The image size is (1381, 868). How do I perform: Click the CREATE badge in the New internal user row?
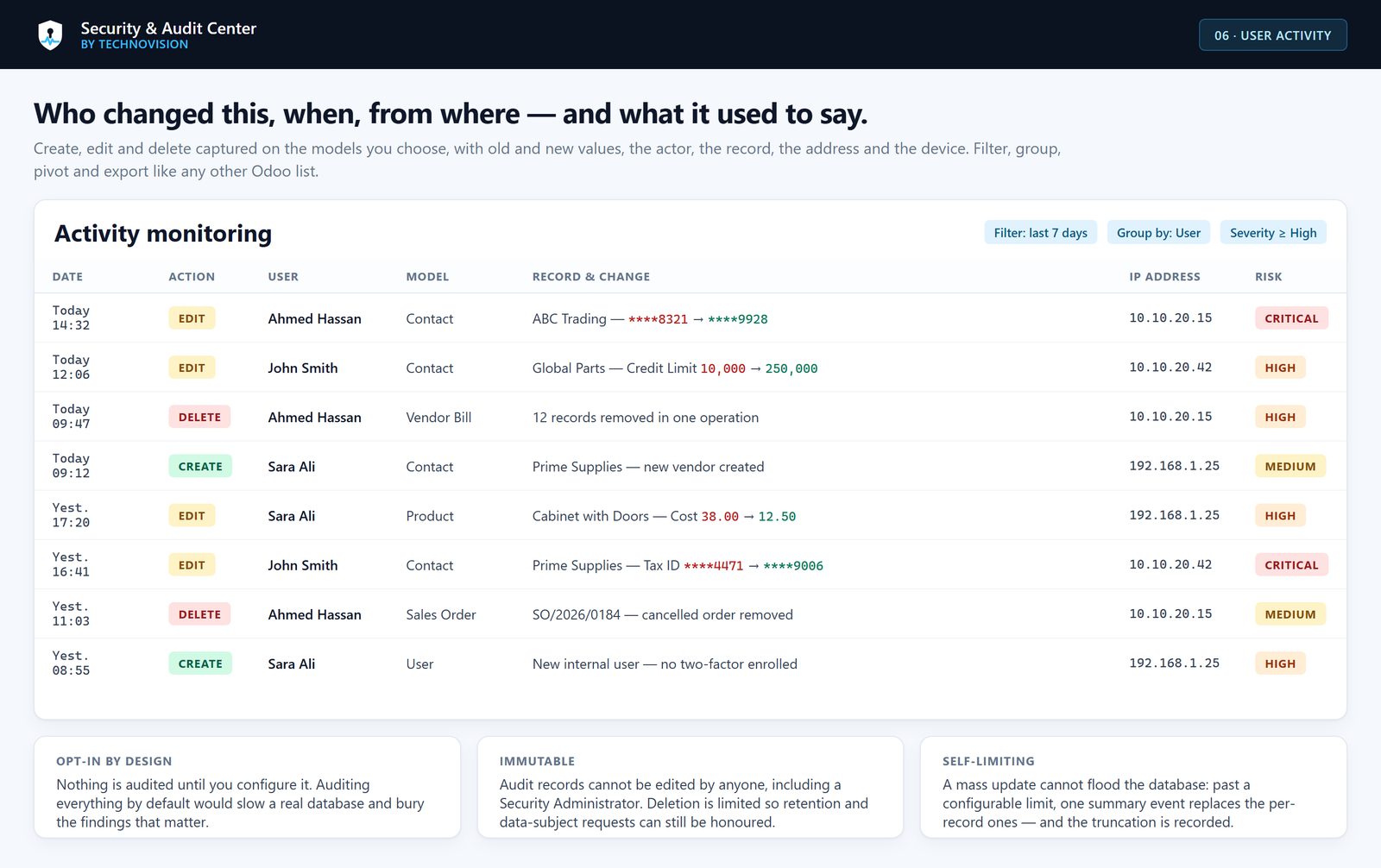pos(200,664)
